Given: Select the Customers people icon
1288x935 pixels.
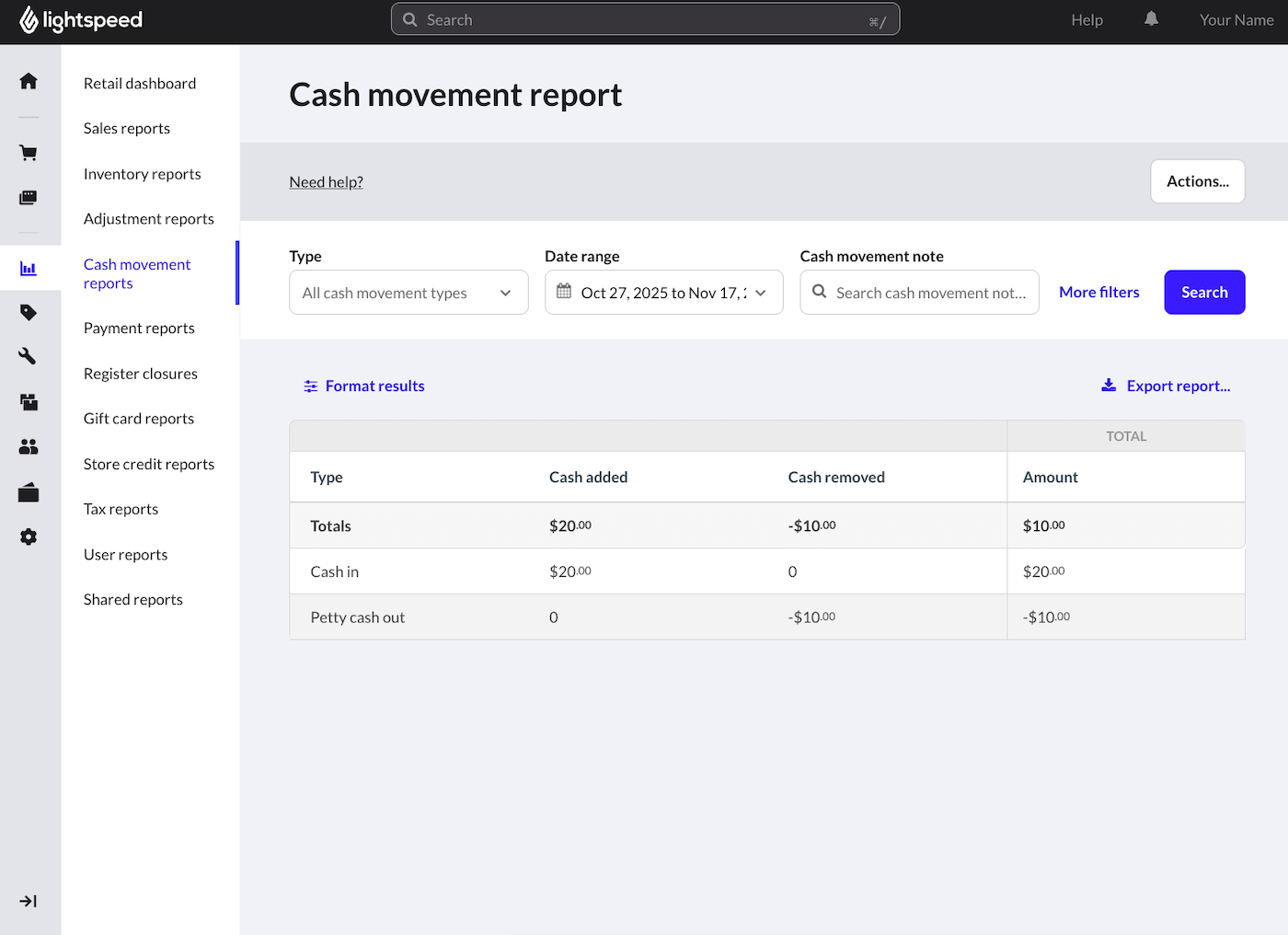Looking at the screenshot, I should tap(29, 446).
